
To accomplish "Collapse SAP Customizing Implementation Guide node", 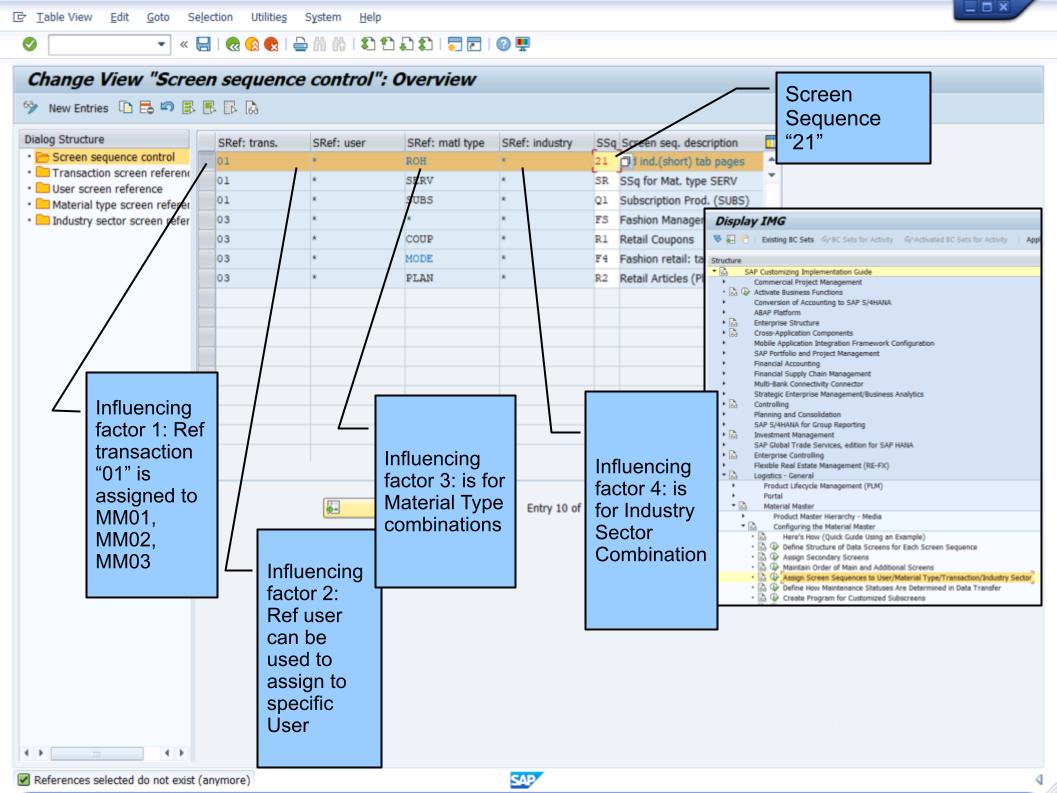I will pos(715,271).
